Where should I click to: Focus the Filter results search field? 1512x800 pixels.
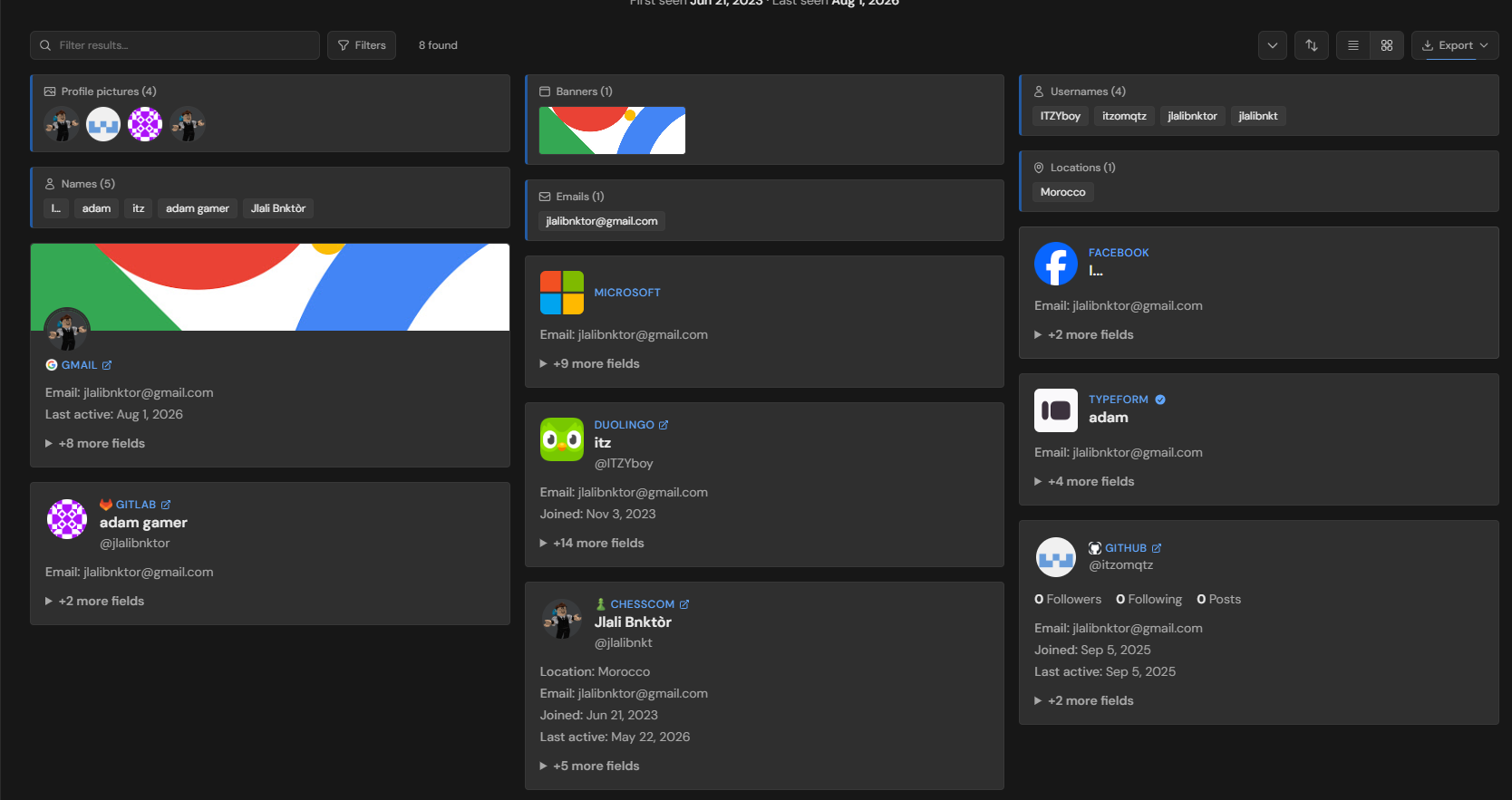click(175, 45)
